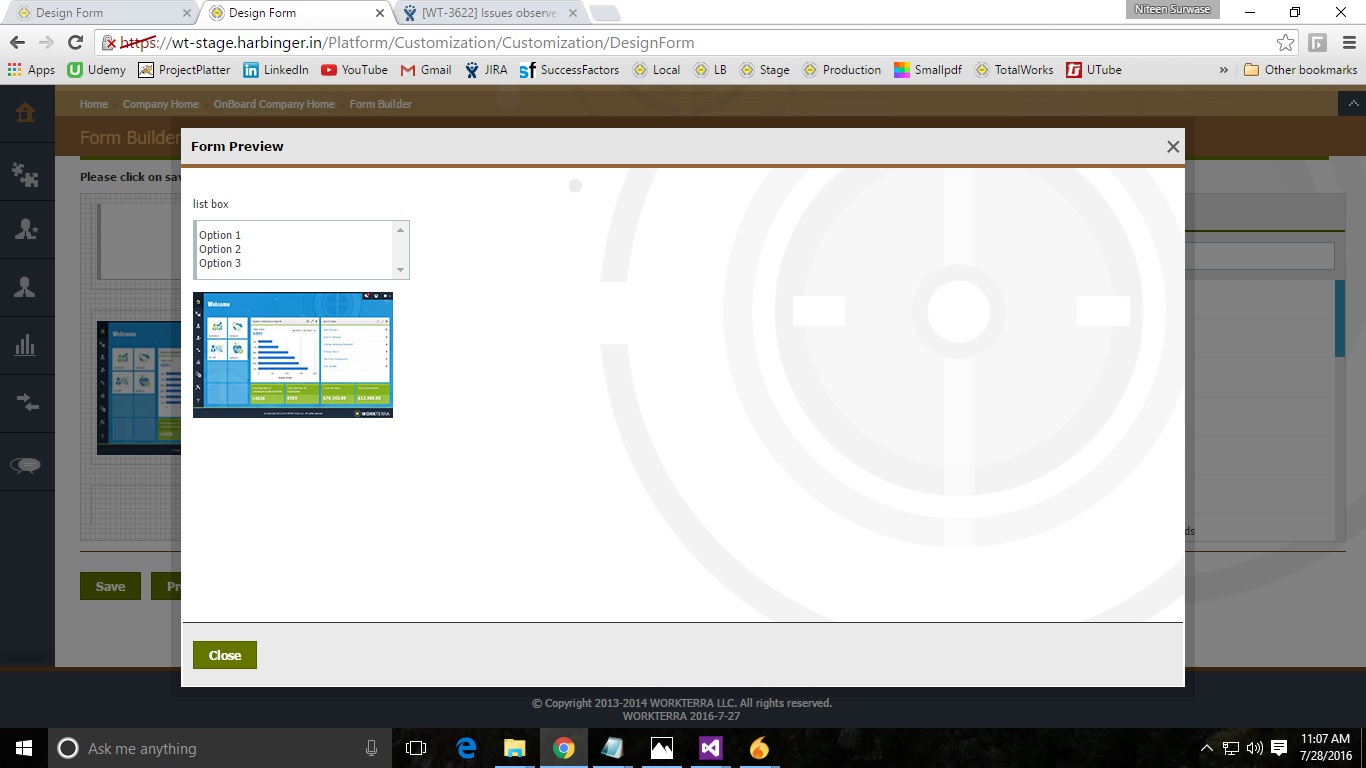Screen dimensions: 1366x768
Task: Open Chrome menu hamburger icon
Action: pos(1348,43)
